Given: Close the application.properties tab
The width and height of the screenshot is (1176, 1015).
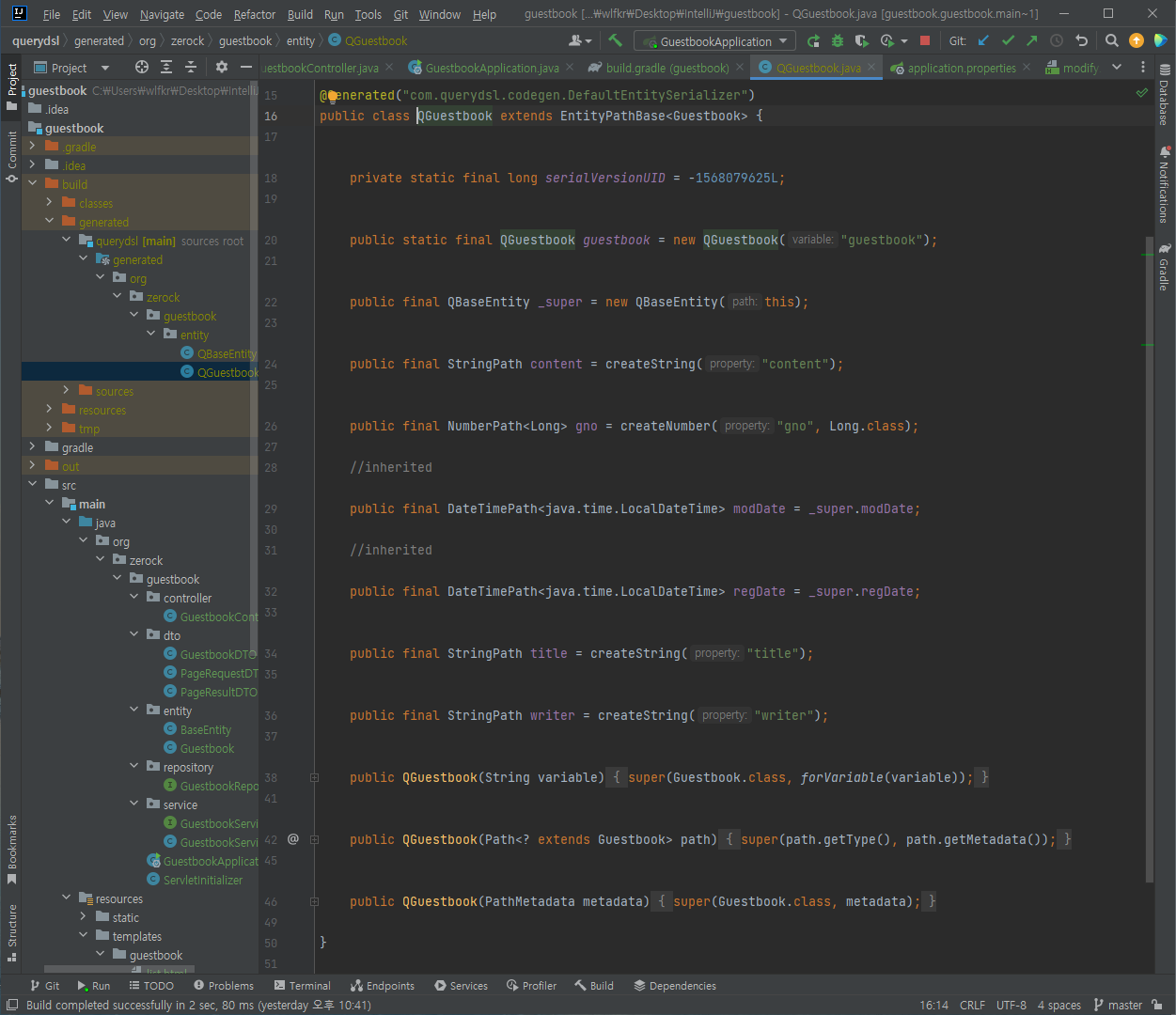Looking at the screenshot, I should pos(1027,68).
